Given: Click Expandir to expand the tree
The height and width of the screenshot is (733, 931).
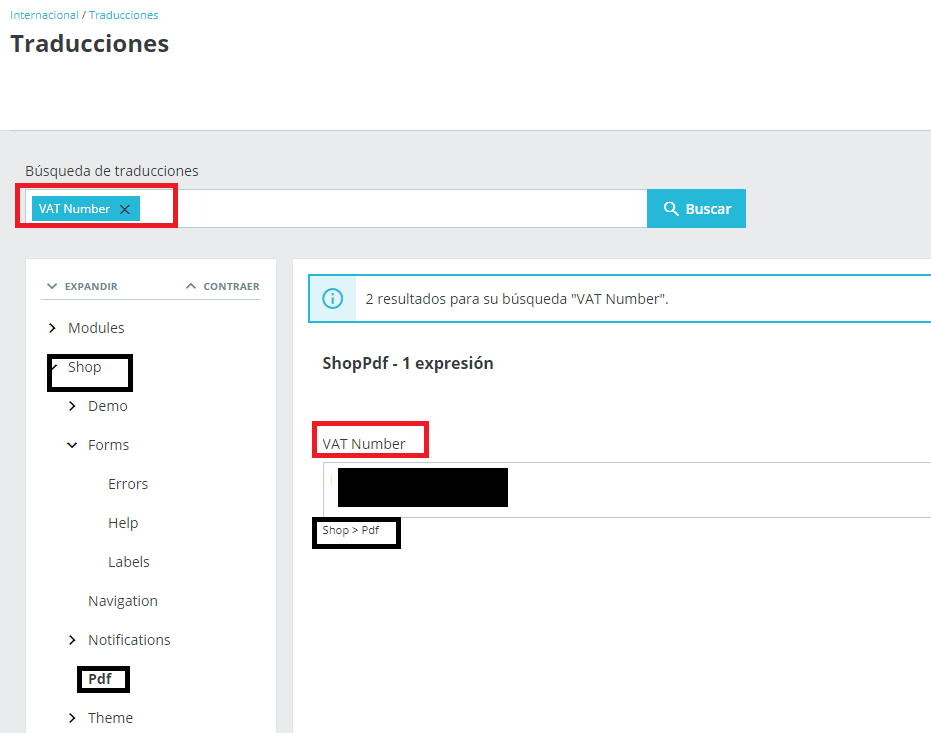Looking at the screenshot, I should tap(83, 286).
